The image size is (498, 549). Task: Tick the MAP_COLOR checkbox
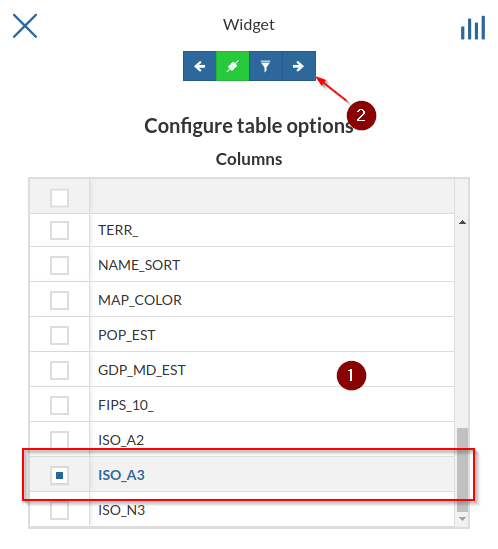click(x=59, y=300)
